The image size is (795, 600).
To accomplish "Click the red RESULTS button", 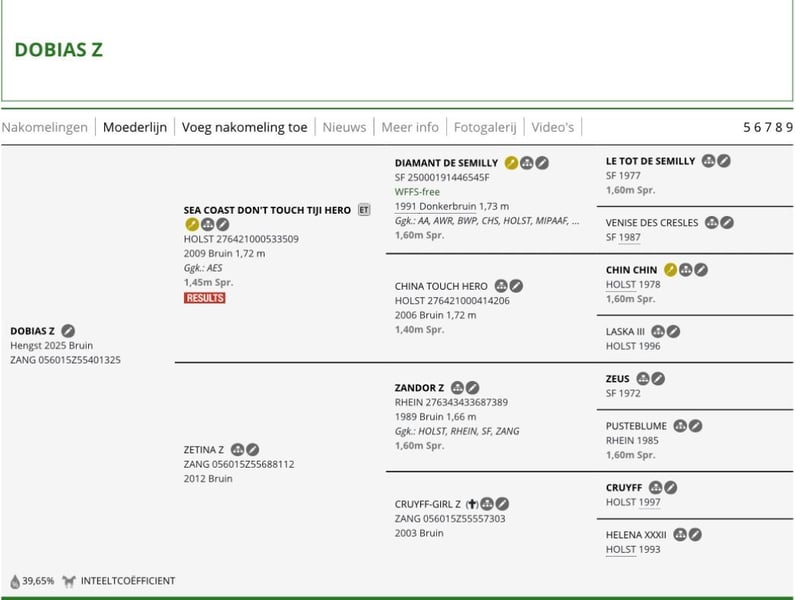I will [205, 298].
